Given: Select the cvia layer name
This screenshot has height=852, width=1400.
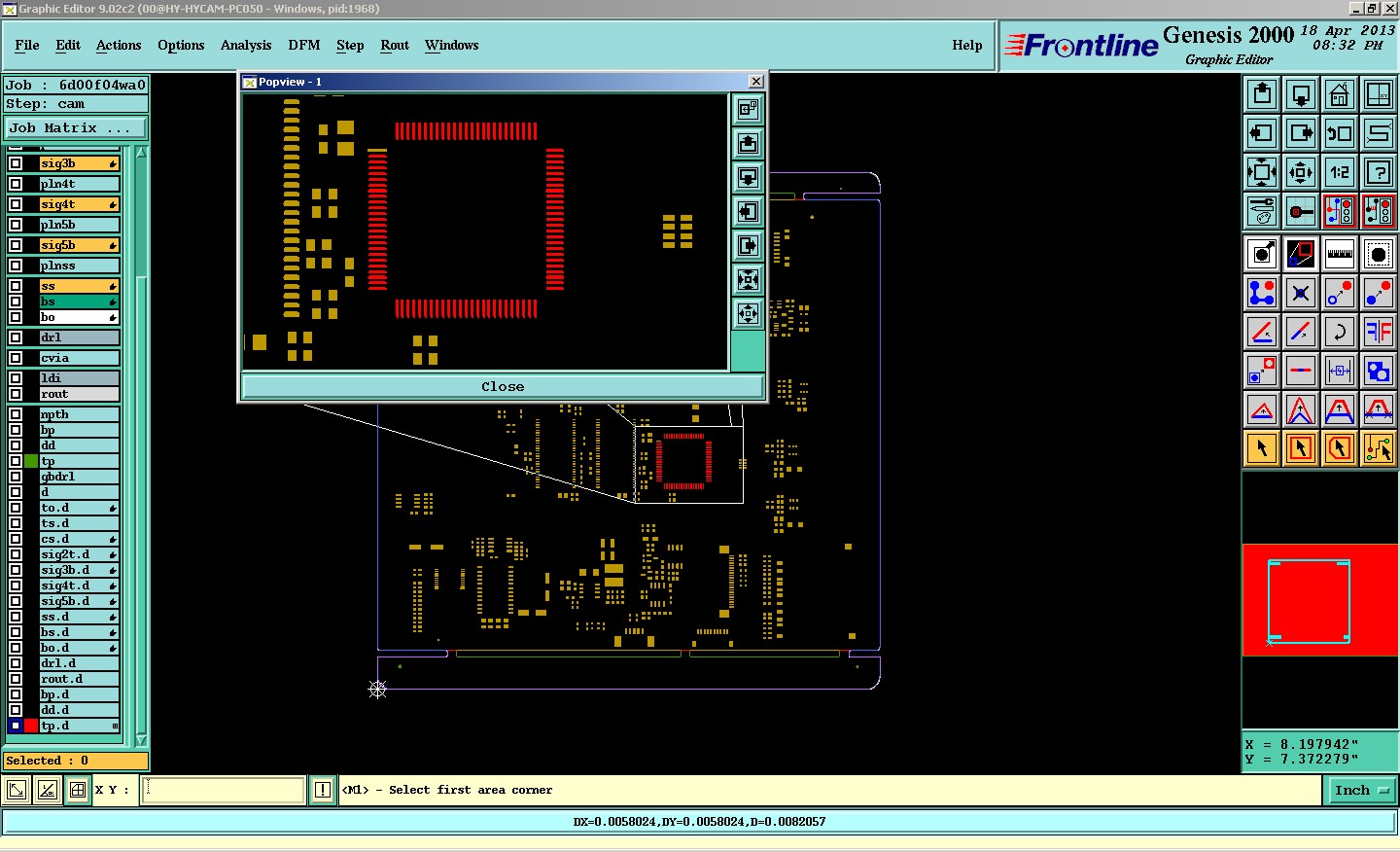Looking at the screenshot, I should pos(79,358).
